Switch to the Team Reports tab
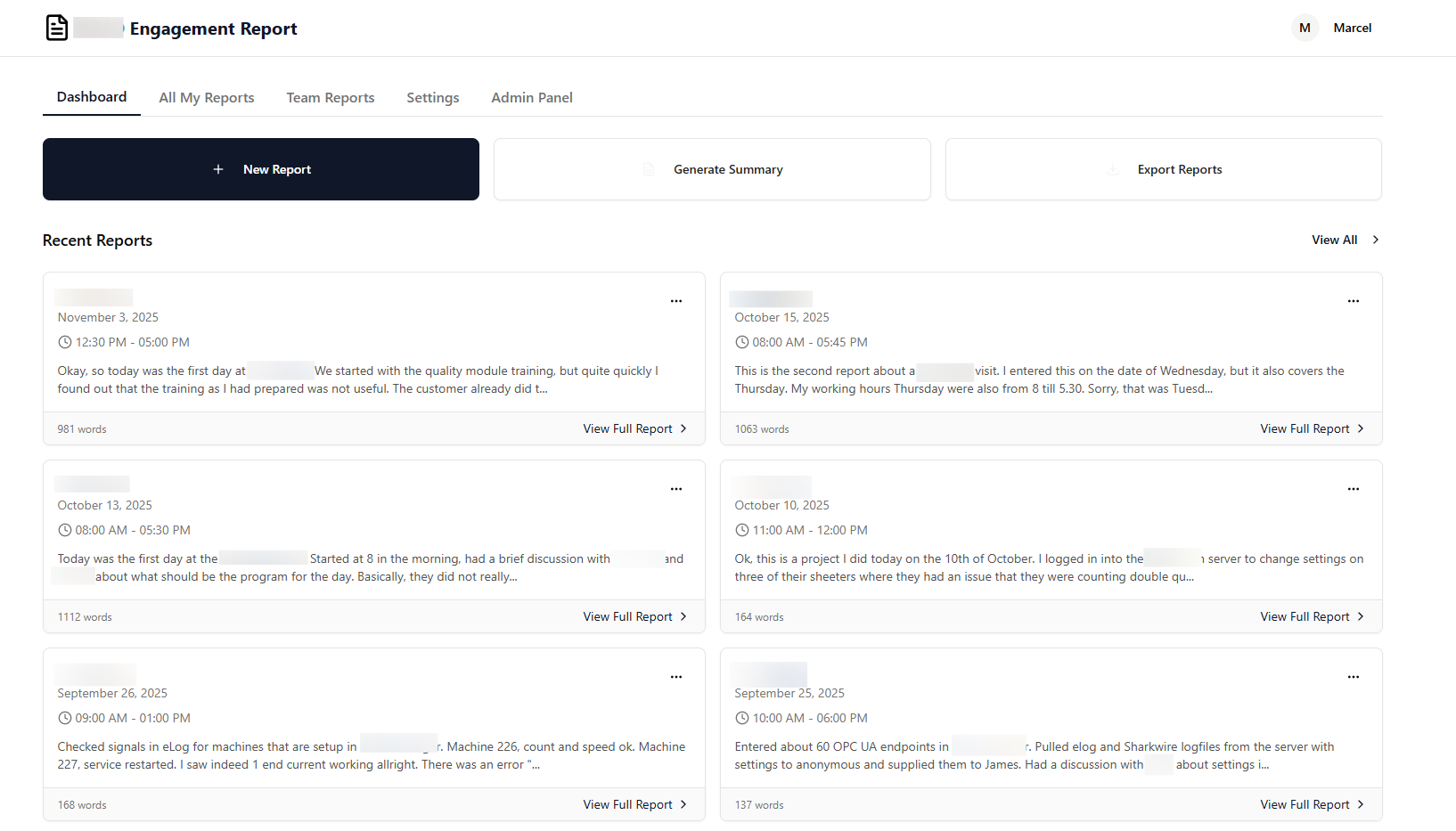This screenshot has width=1456, height=831. click(x=330, y=97)
